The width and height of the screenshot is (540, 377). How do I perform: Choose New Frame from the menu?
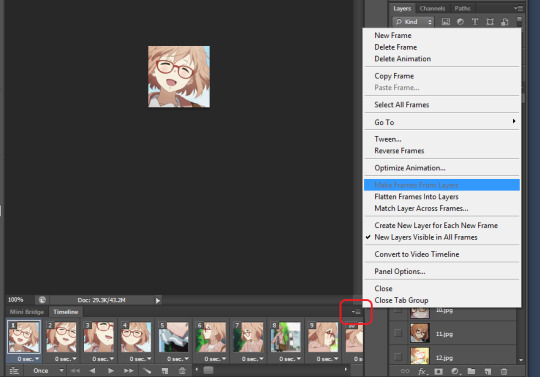pos(442,35)
